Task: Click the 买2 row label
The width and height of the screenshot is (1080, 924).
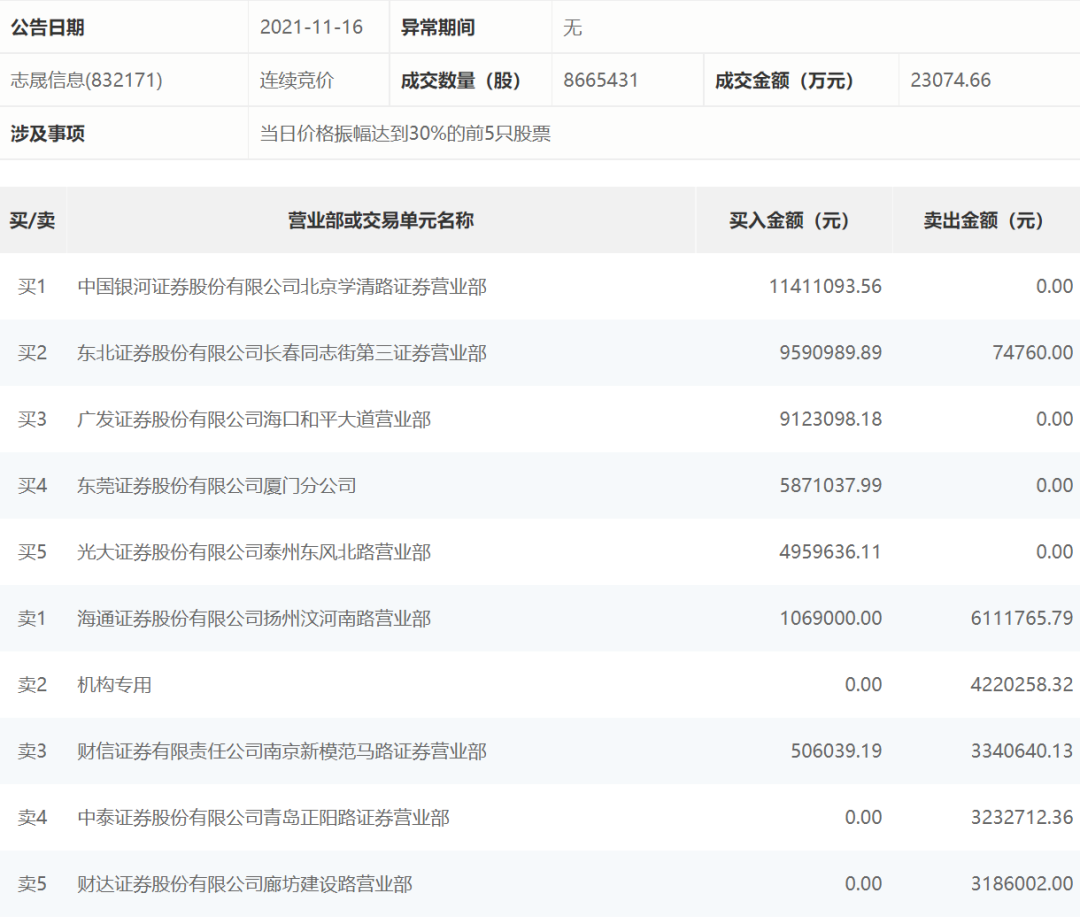Action: pyautogui.click(x=32, y=353)
